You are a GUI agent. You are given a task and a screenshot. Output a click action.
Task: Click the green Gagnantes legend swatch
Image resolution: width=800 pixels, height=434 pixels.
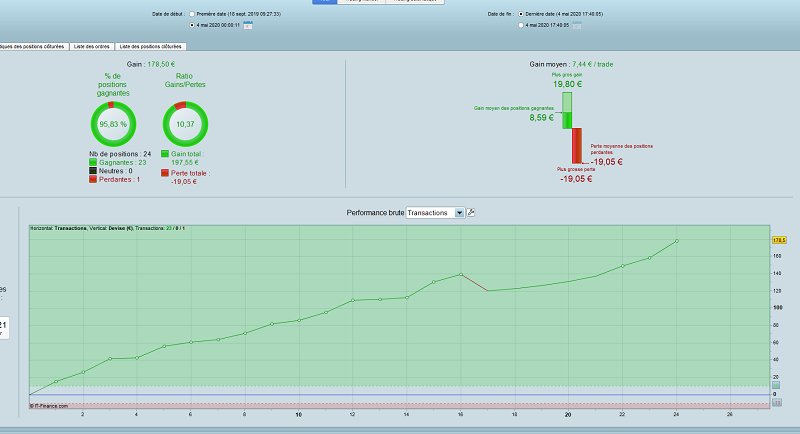(x=93, y=162)
